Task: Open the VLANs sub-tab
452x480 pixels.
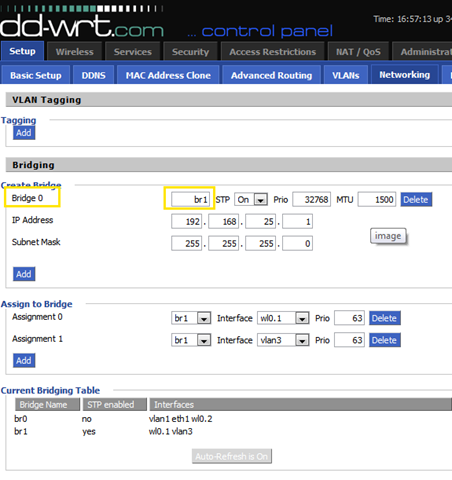Action: pos(346,75)
